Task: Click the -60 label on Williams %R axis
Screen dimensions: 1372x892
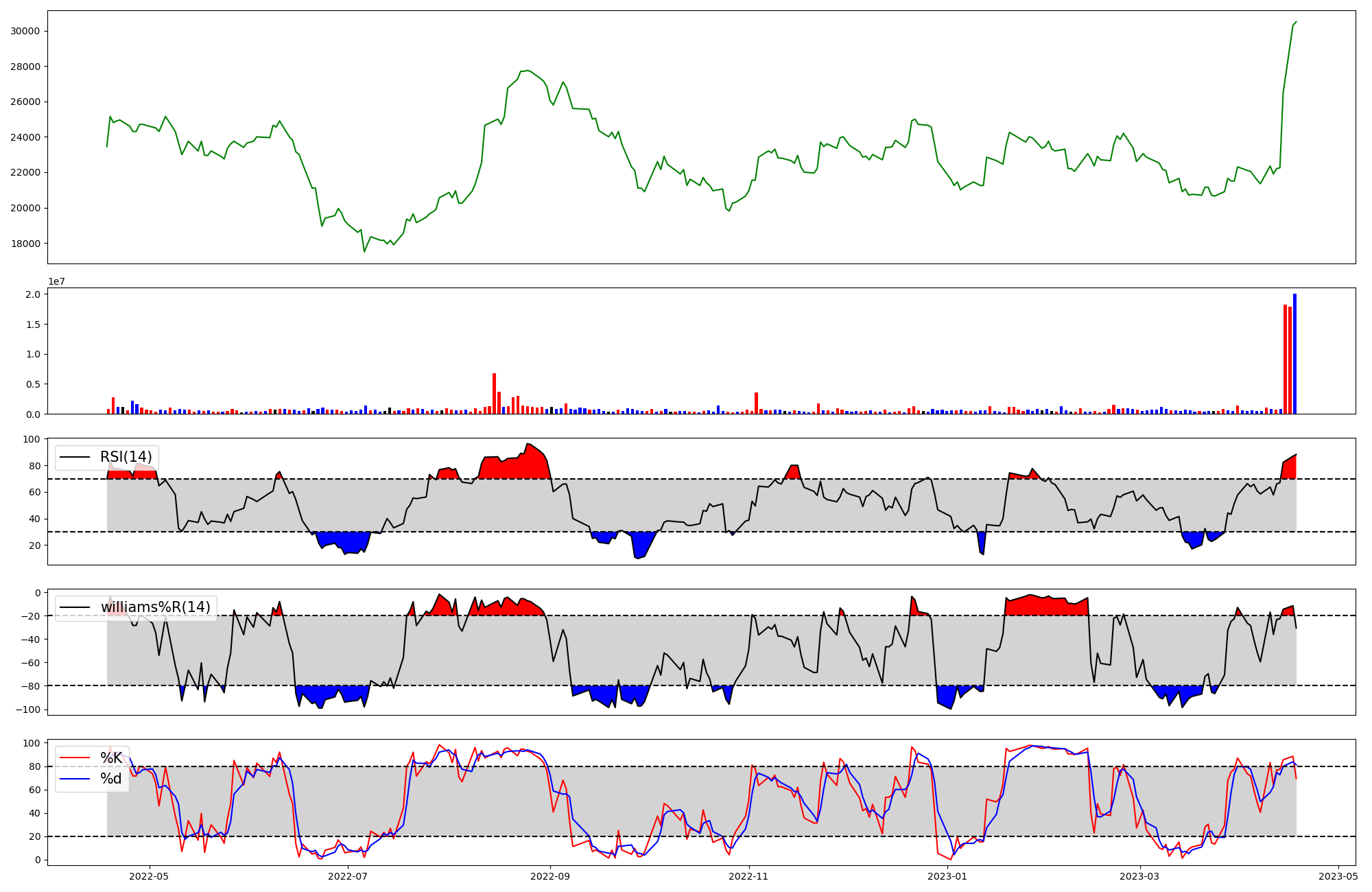Action: [x=31, y=663]
